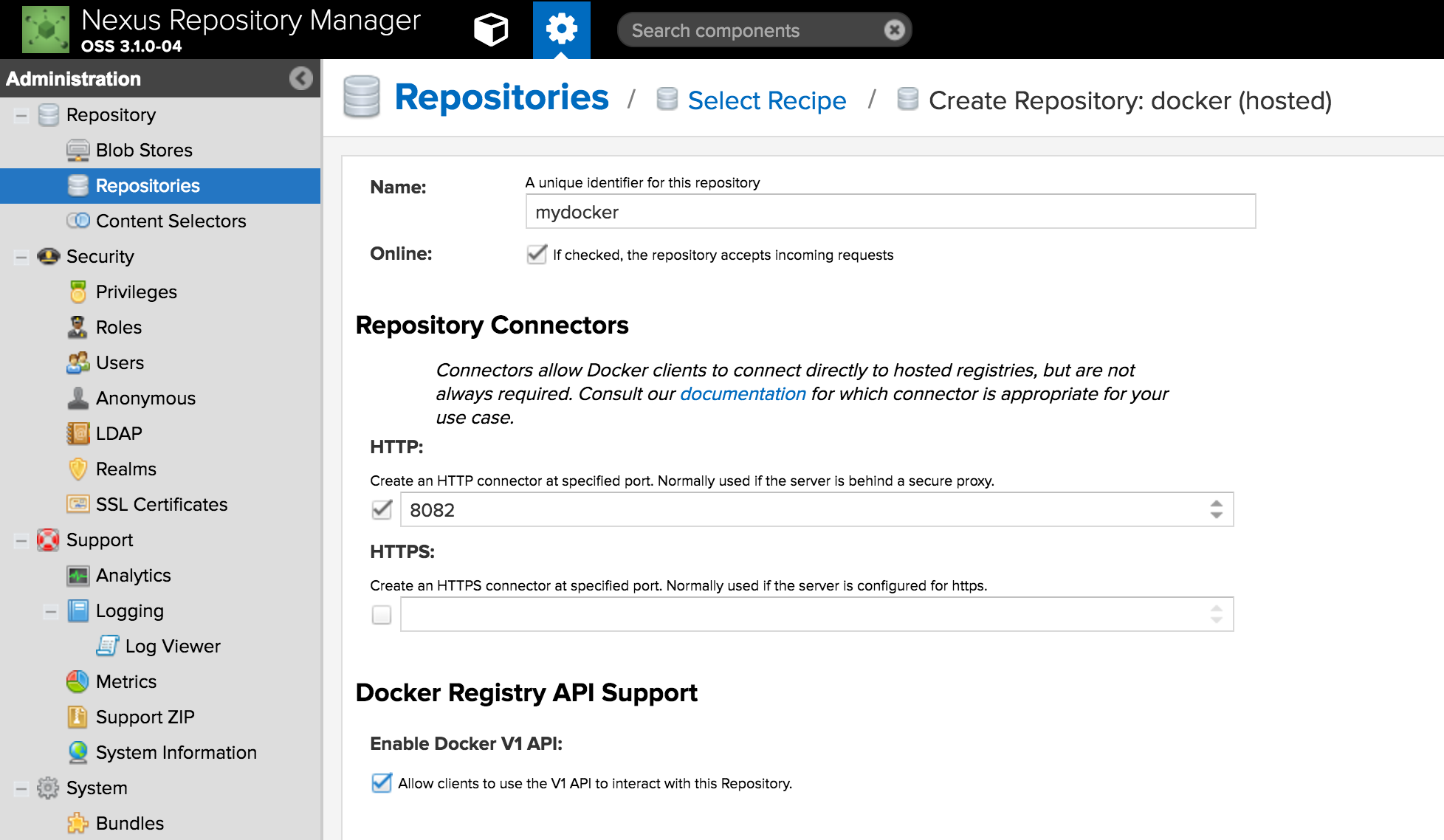Viewport: 1444px width, 840px height.
Task: Clear the search components field
Action: (894, 30)
